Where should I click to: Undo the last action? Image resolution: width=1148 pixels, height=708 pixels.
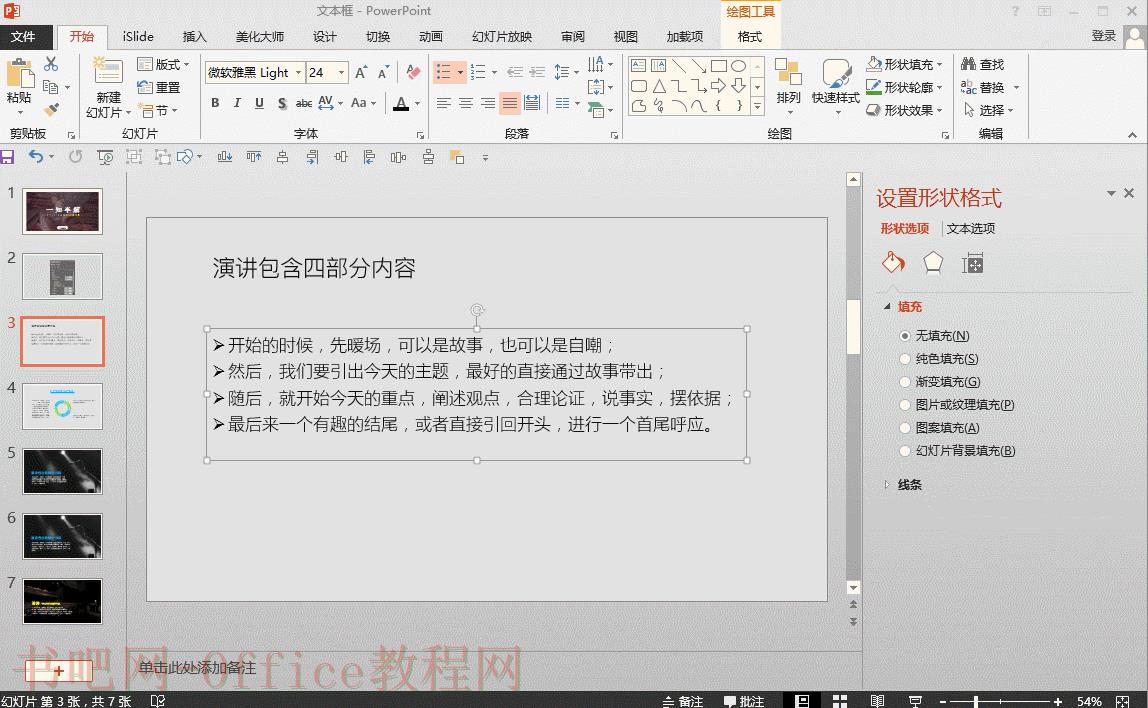[x=36, y=157]
